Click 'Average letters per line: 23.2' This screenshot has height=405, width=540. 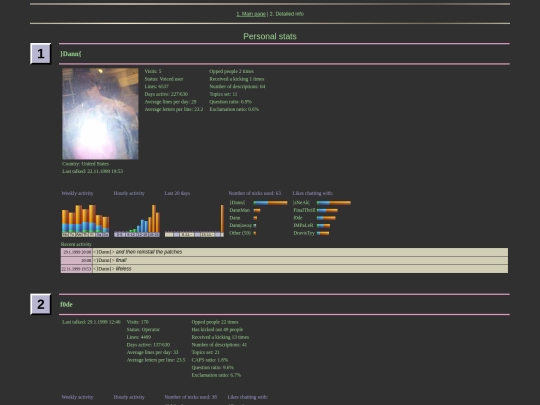[x=174, y=109]
